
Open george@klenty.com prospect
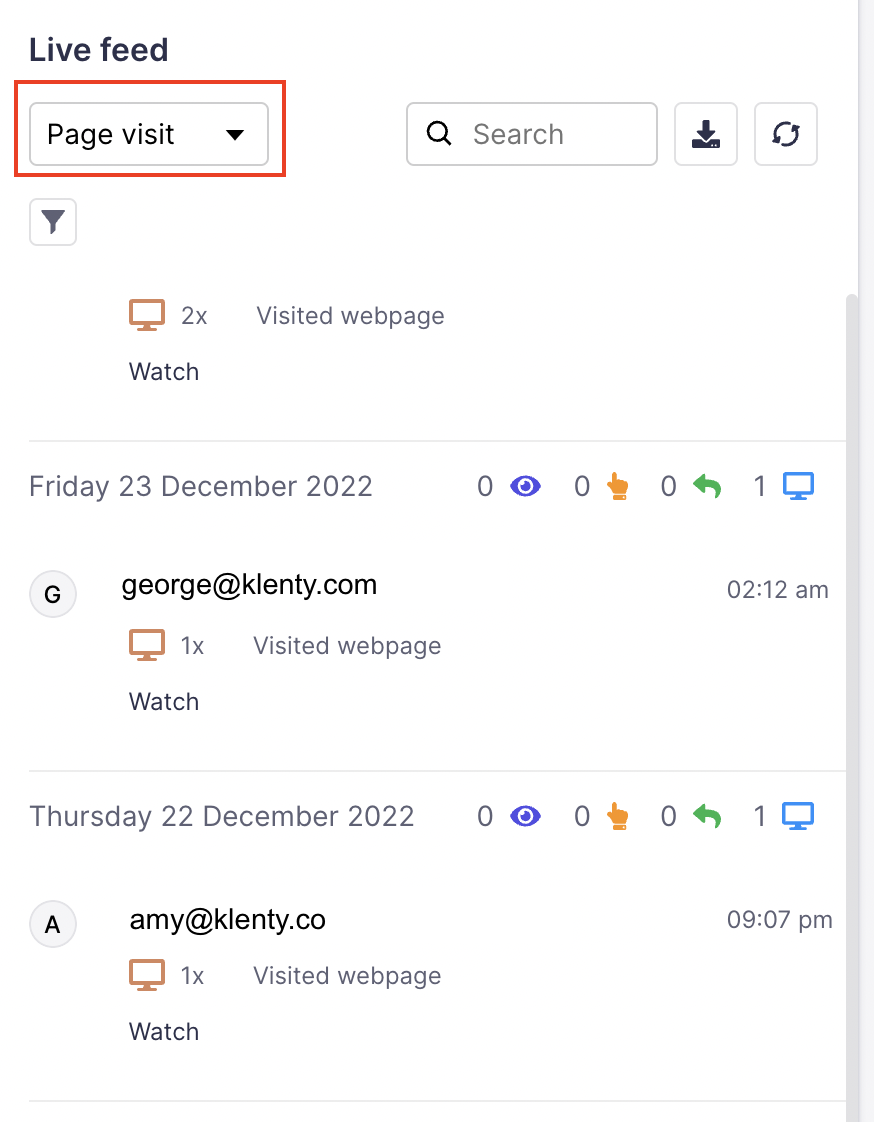pyautogui.click(x=249, y=585)
